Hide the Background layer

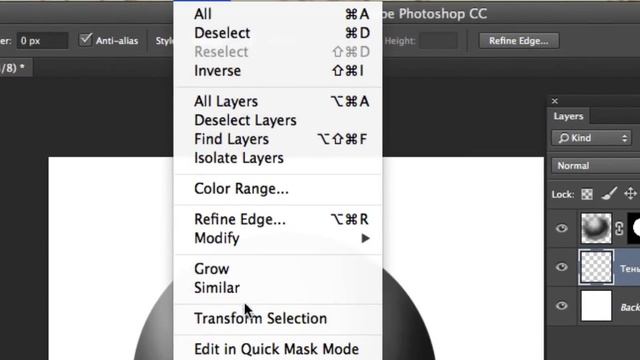click(x=562, y=306)
